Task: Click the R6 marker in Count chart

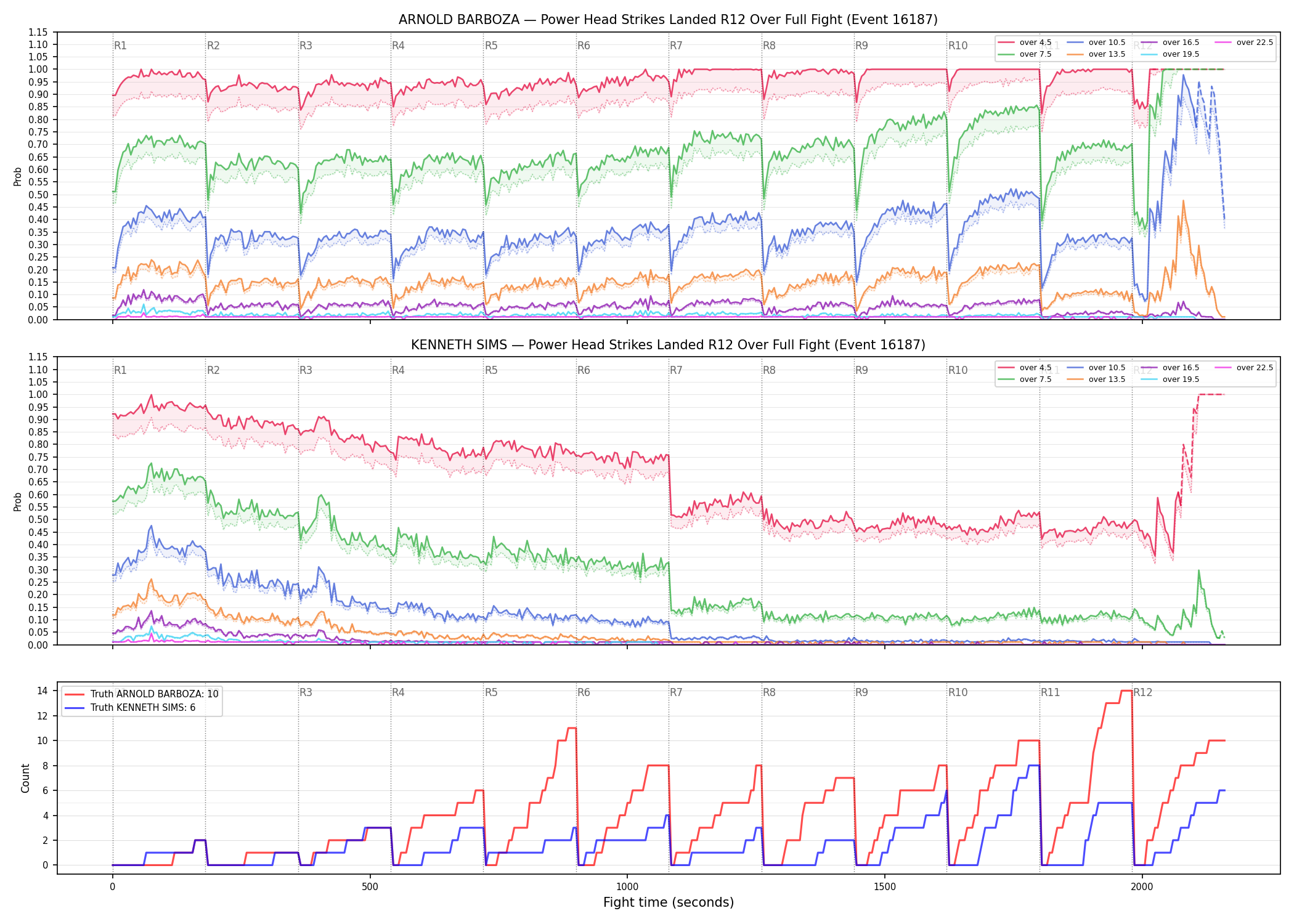Action: pyautogui.click(x=584, y=692)
